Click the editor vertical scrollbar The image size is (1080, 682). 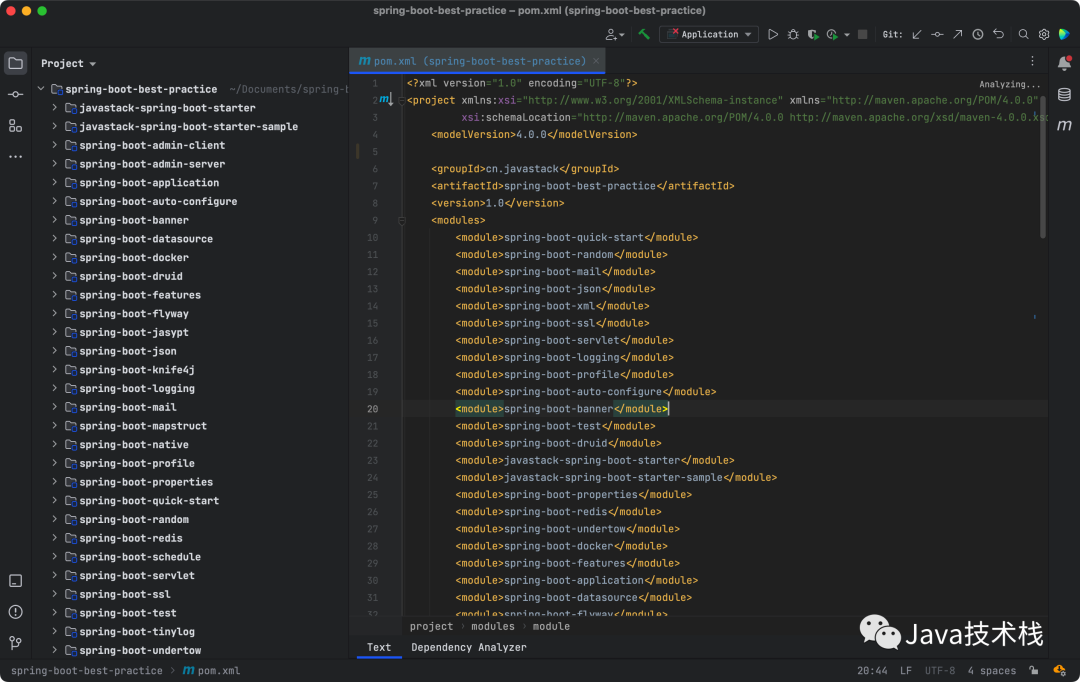tap(1043, 167)
